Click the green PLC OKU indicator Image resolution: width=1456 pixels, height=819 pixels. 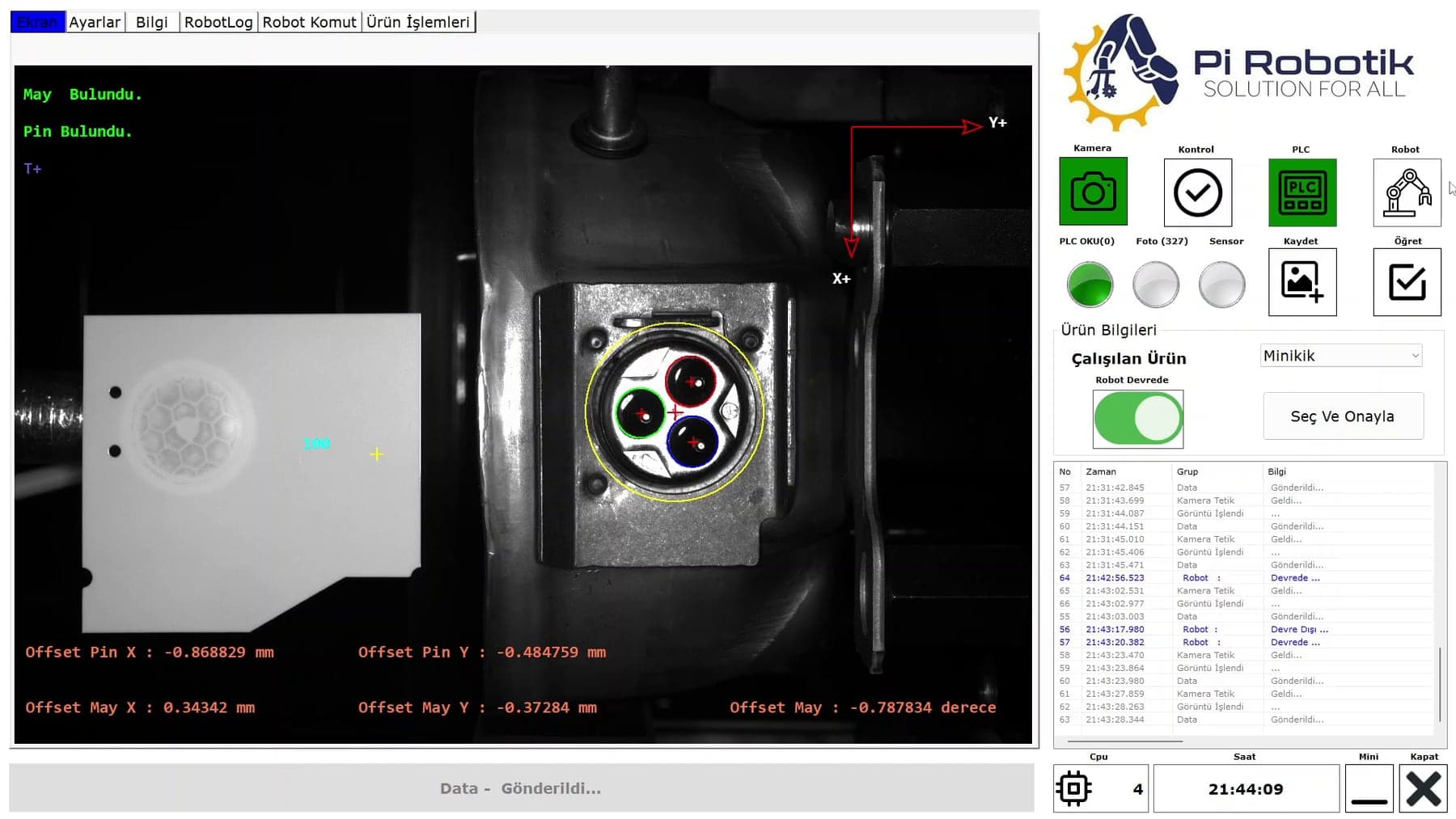click(1090, 285)
